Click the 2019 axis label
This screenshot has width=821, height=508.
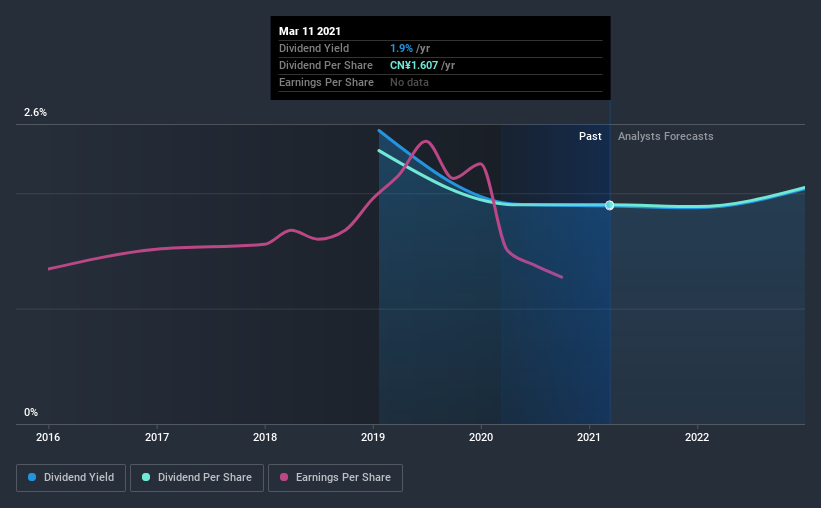coord(373,437)
